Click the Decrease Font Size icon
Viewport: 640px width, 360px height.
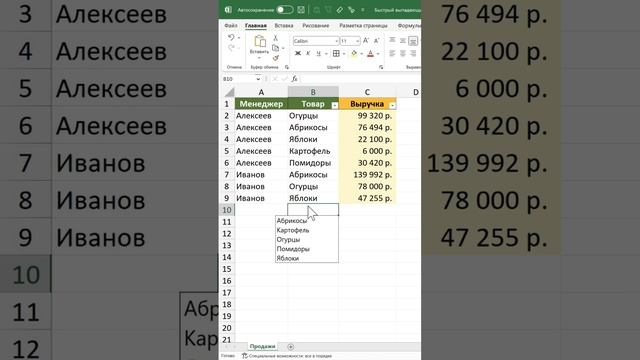tap(376, 40)
